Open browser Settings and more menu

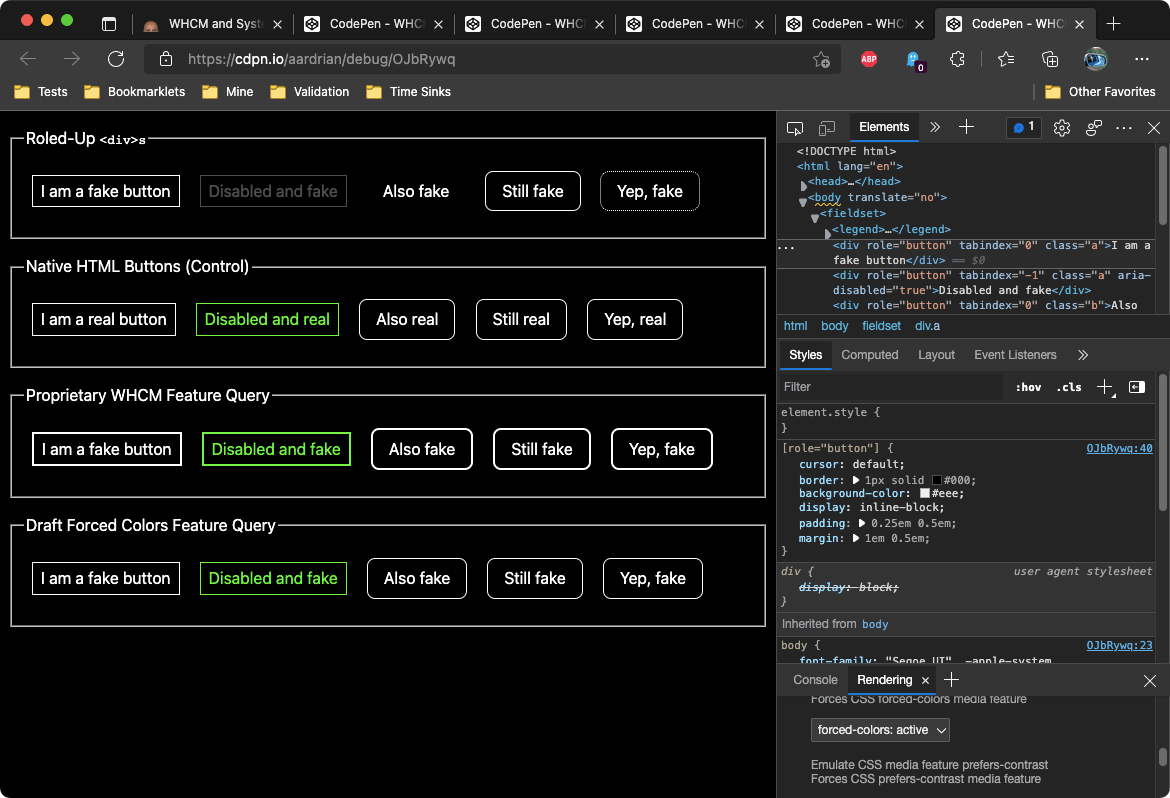(x=1142, y=59)
